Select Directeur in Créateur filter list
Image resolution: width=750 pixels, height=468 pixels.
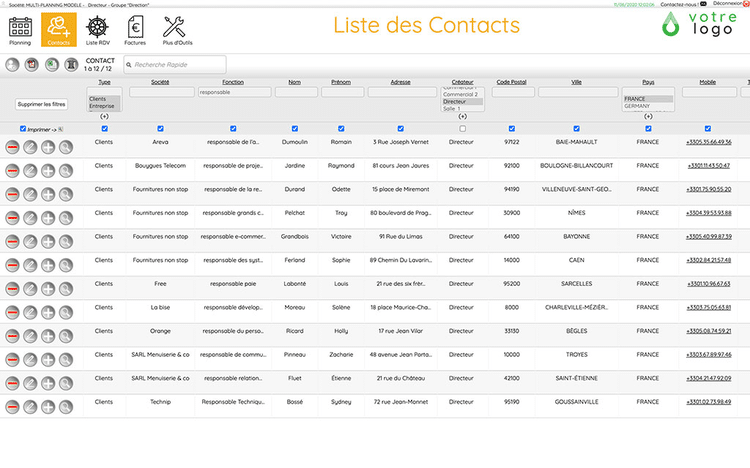(462, 102)
